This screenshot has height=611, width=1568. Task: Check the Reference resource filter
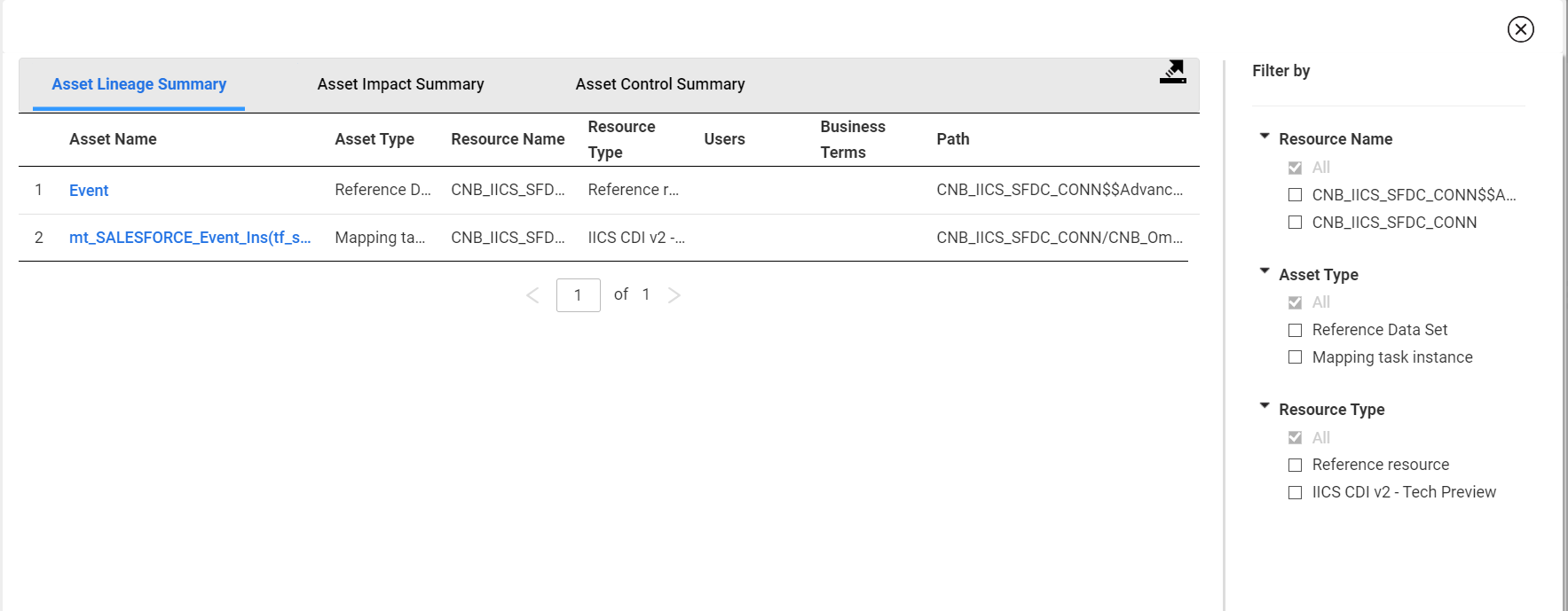(1295, 465)
